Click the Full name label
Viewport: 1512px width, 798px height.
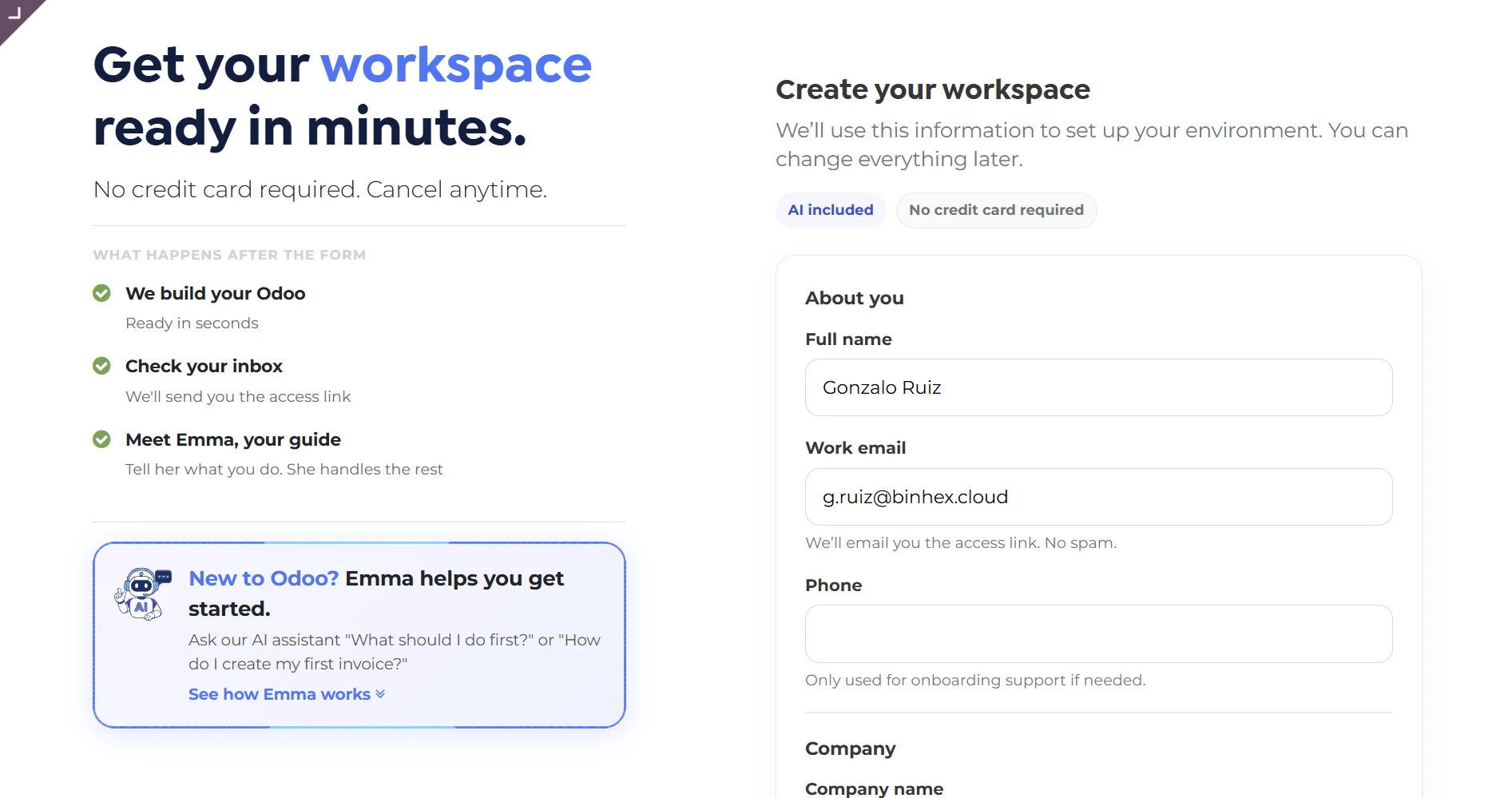point(848,339)
